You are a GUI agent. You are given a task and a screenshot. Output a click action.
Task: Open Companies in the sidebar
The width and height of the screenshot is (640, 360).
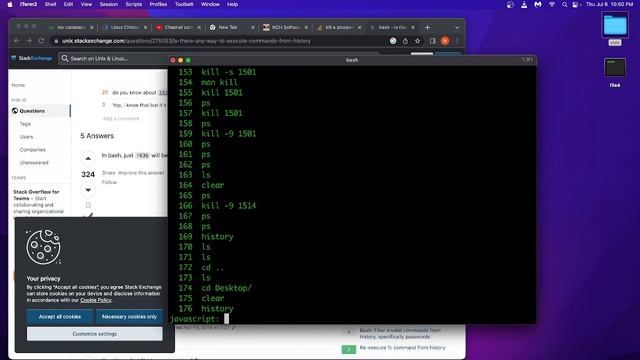click(x=33, y=150)
